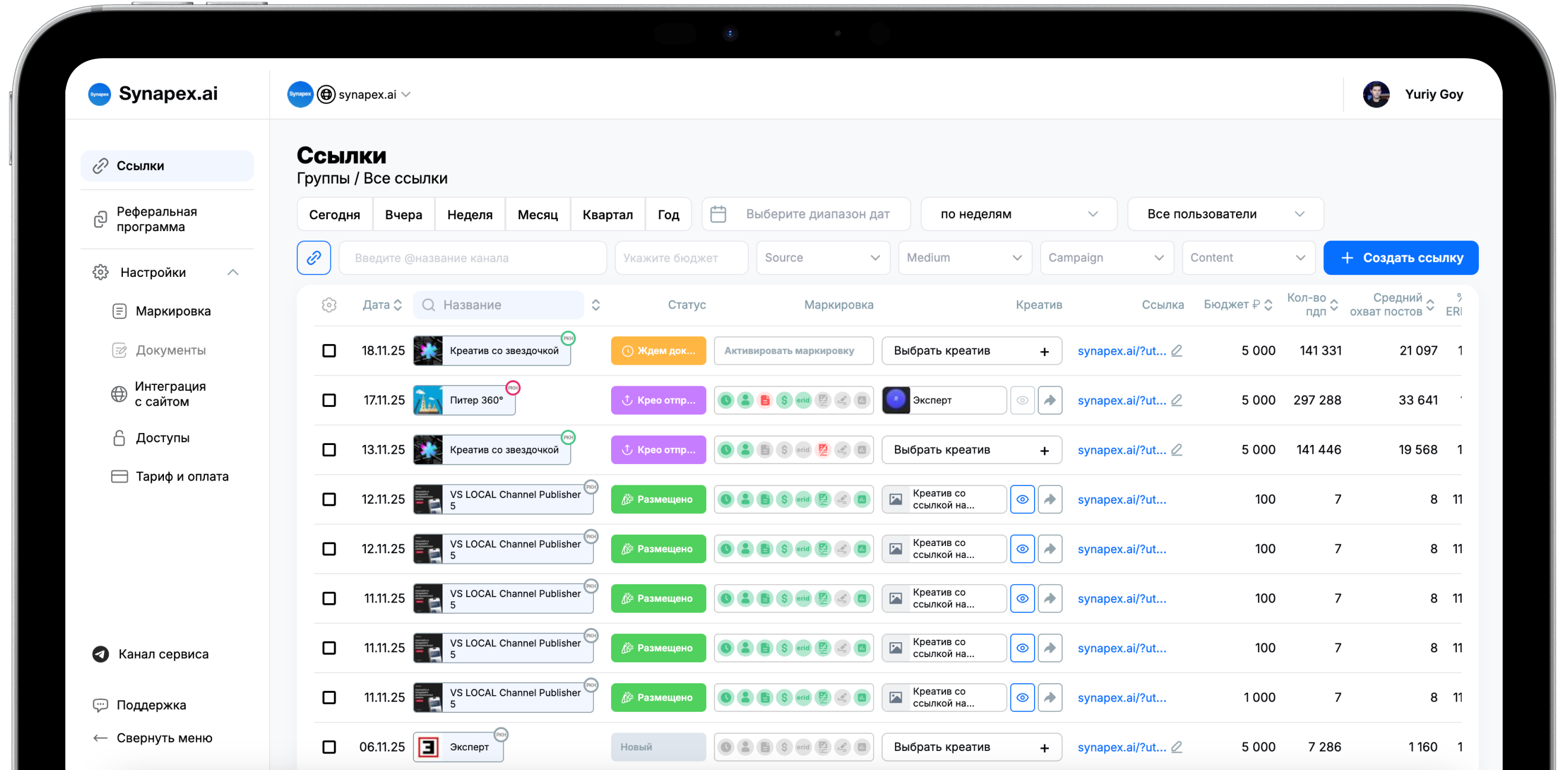Click plus icon in first Выбрать креатив field
The width and height of the screenshot is (1568, 770).
click(1045, 351)
